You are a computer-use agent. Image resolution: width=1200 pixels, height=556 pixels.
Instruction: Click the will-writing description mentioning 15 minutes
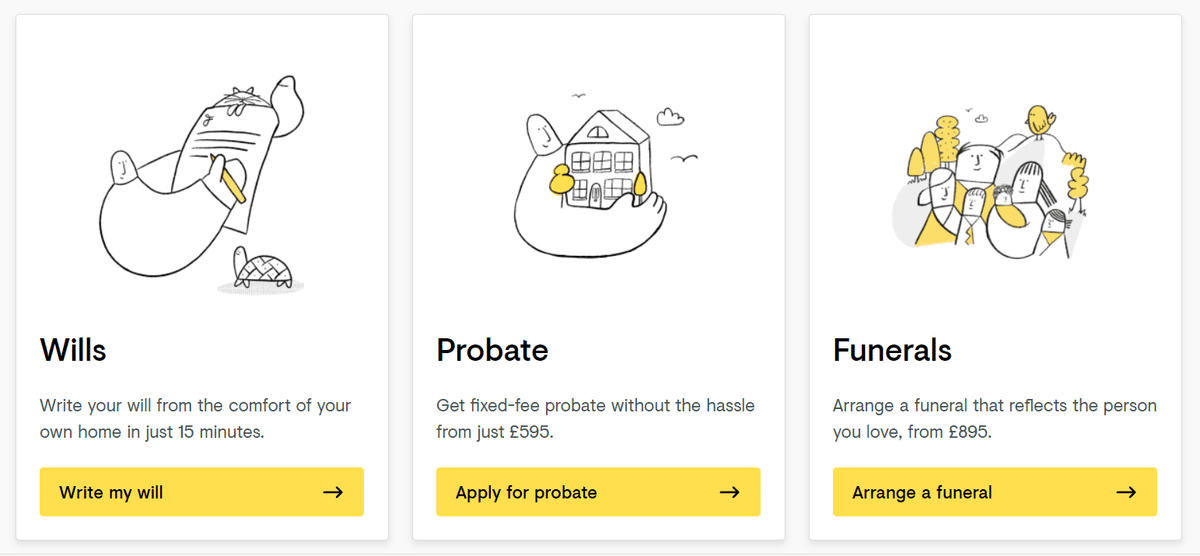pos(195,419)
